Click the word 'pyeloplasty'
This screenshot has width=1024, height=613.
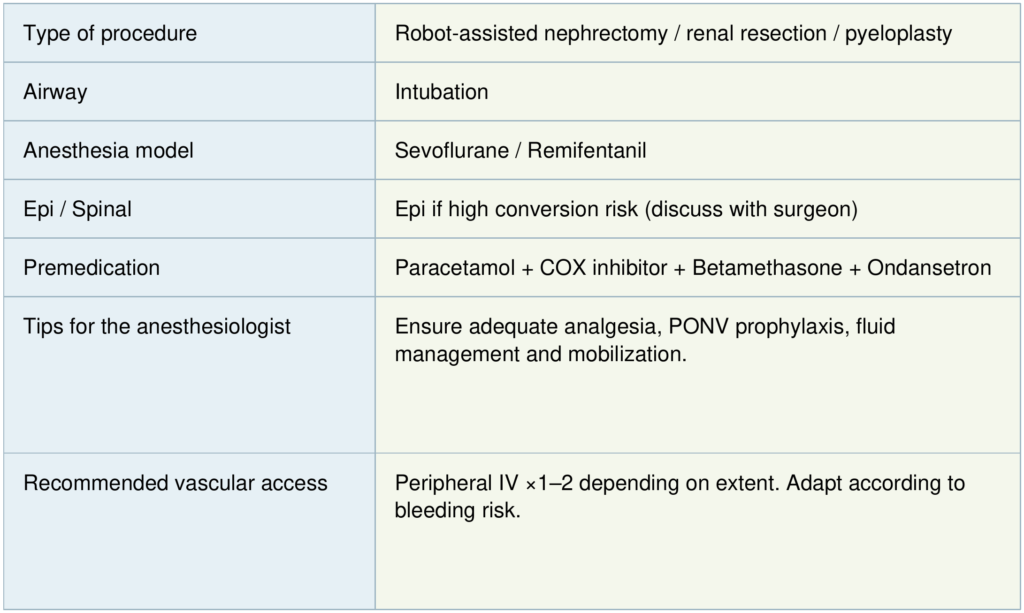coord(898,34)
